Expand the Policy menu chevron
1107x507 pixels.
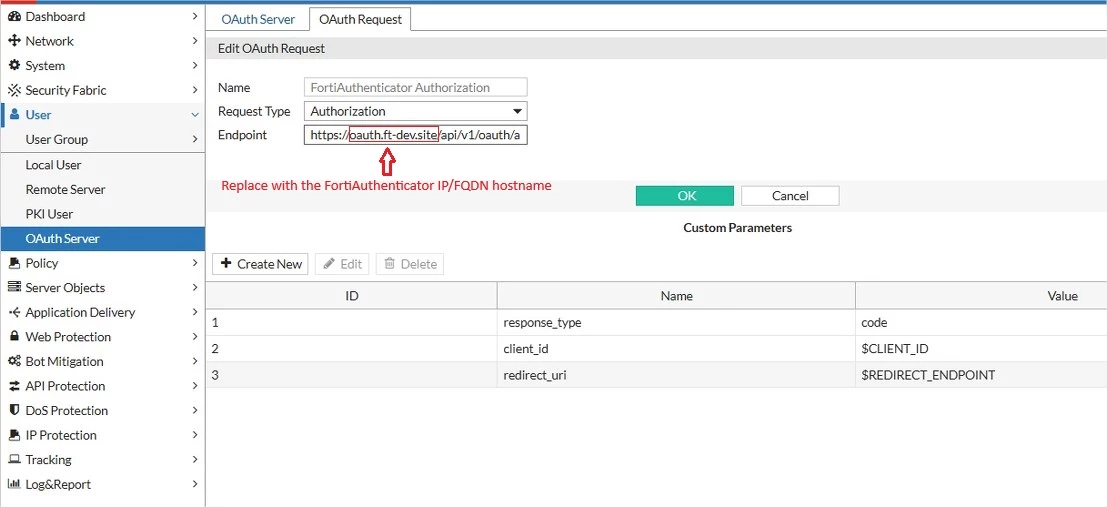195,263
